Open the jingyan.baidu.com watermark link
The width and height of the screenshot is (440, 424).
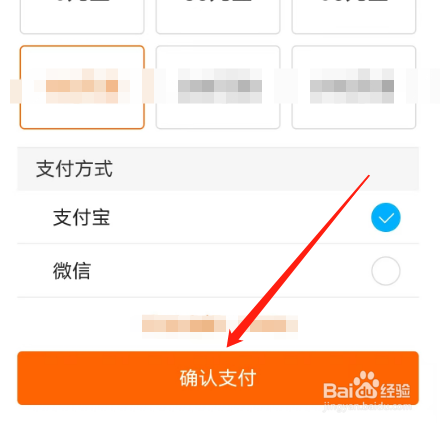pos(367,406)
